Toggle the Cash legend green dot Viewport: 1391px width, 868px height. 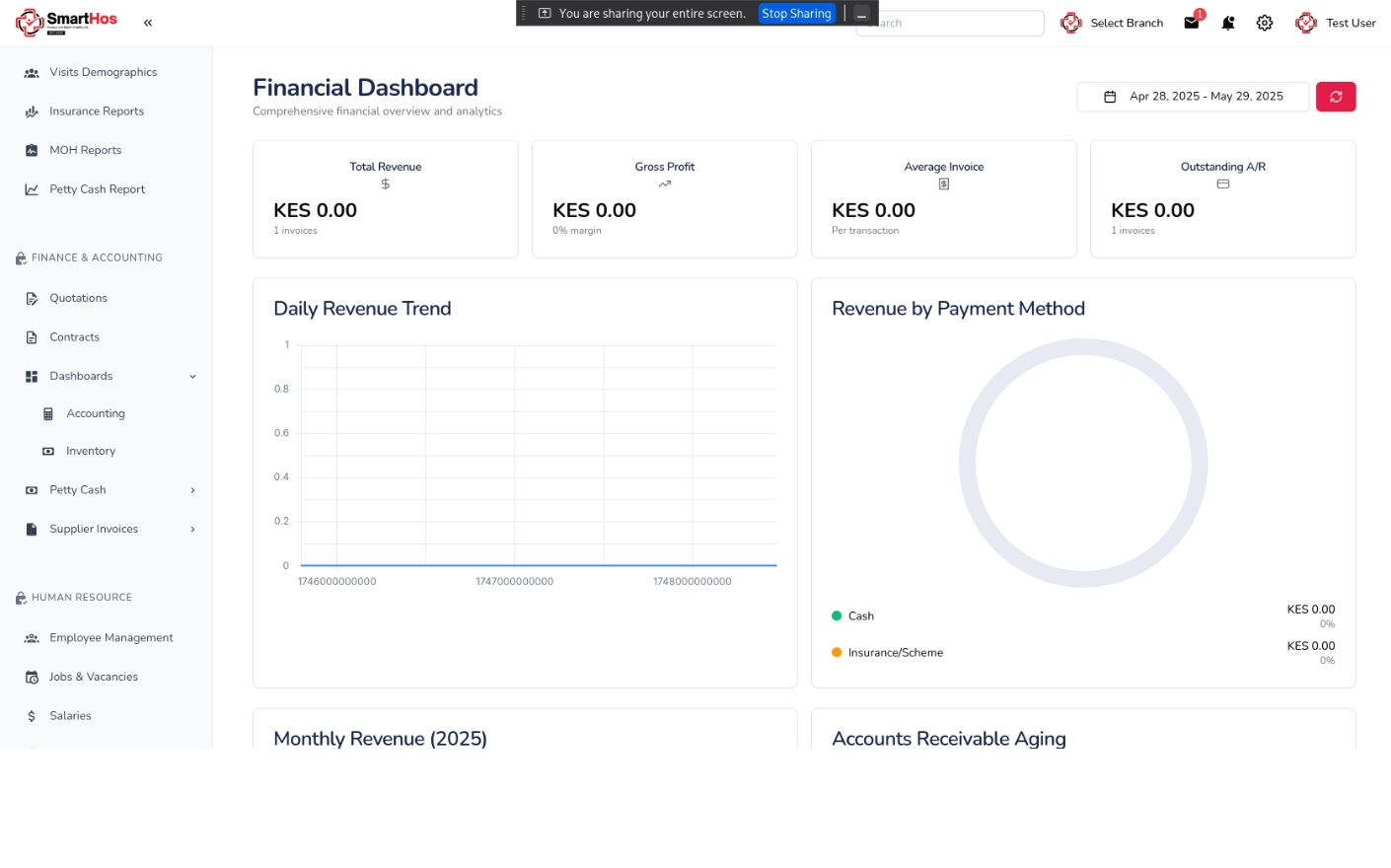[x=837, y=616]
